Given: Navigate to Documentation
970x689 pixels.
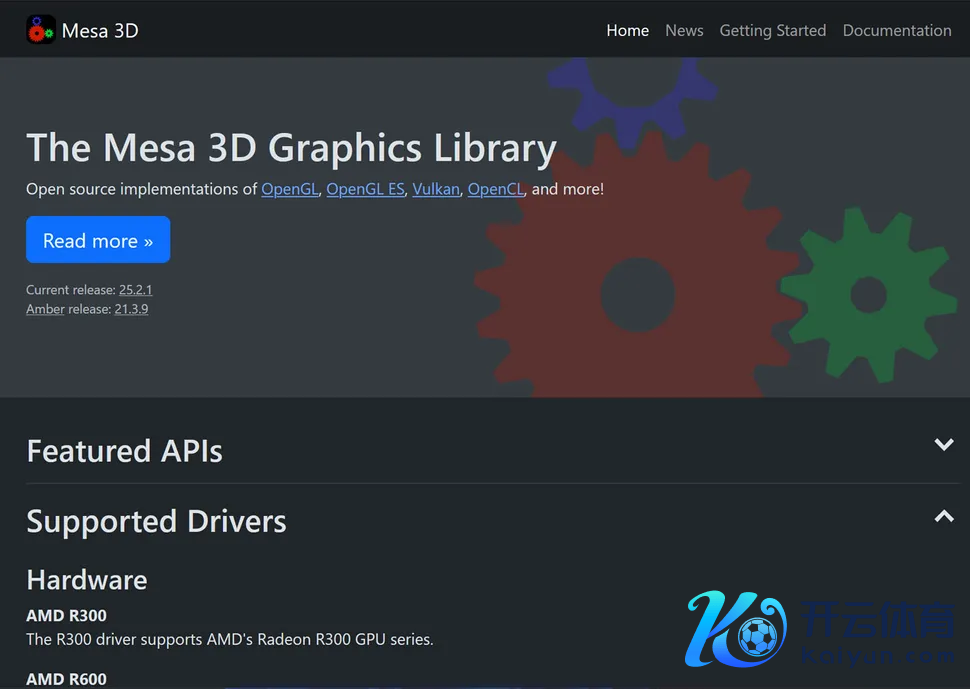Looking at the screenshot, I should [x=896, y=31].
